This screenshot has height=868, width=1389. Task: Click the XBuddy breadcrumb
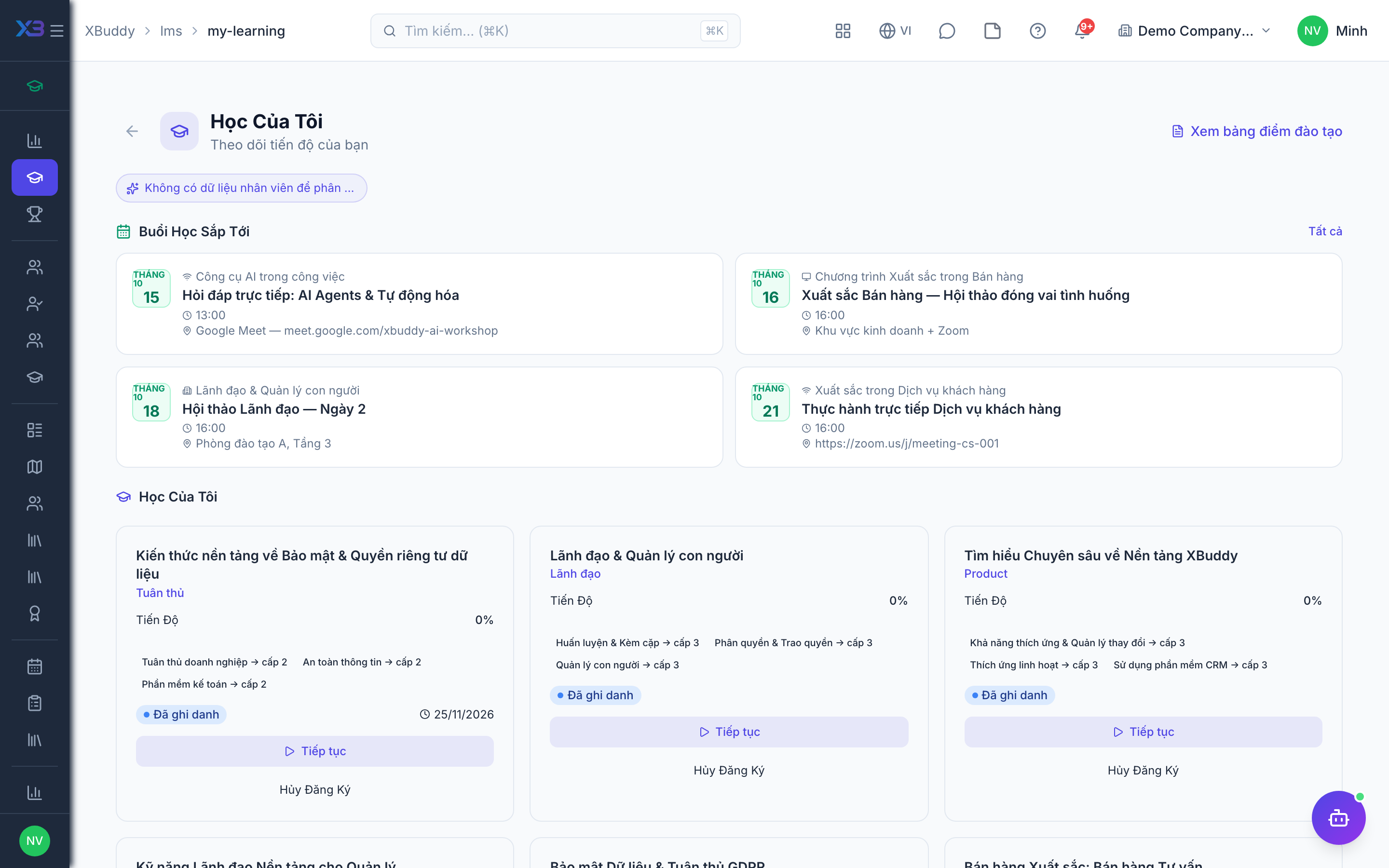tap(109, 31)
